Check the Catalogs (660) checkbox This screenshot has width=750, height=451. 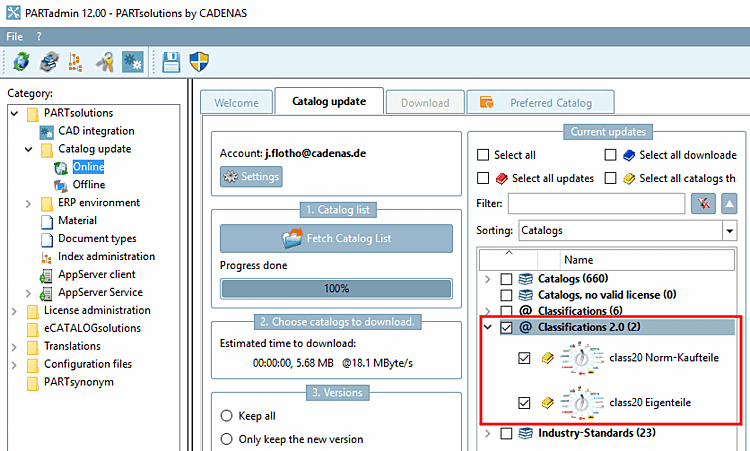pyautogui.click(x=506, y=279)
